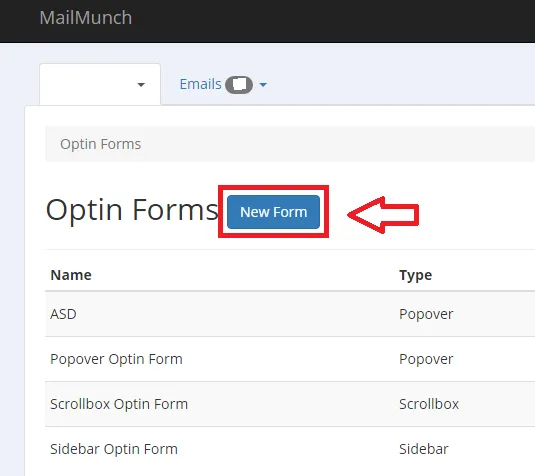Open the blank site selector dropdown tab

pyautogui.click(x=100, y=84)
